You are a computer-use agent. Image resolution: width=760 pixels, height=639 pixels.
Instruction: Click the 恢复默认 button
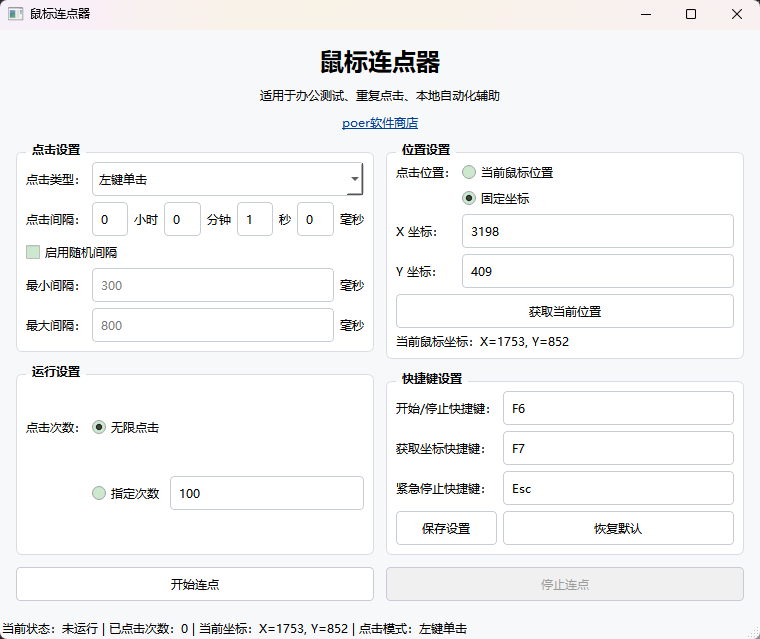tap(618, 528)
